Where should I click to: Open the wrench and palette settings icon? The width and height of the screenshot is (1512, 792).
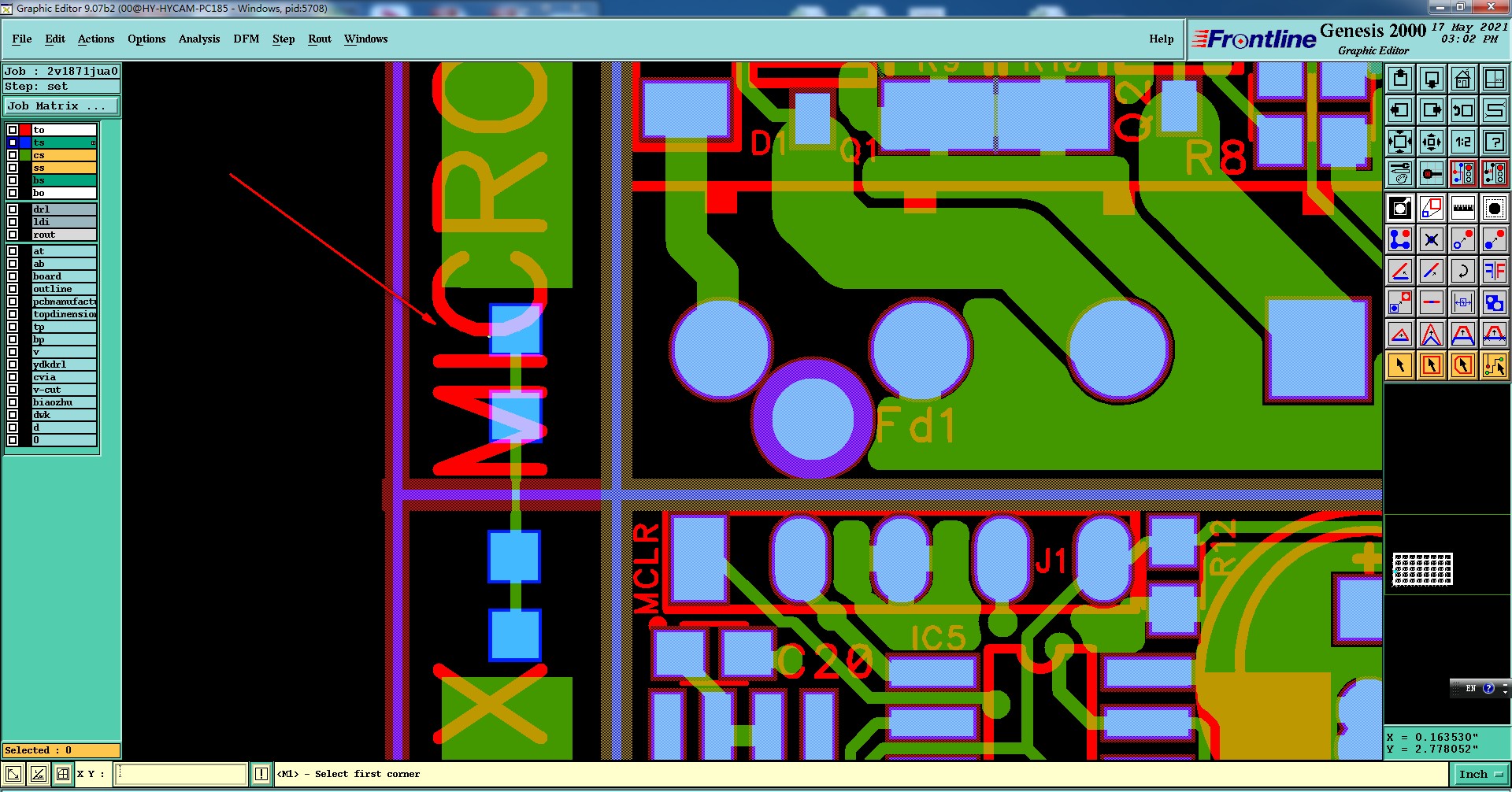1400,173
